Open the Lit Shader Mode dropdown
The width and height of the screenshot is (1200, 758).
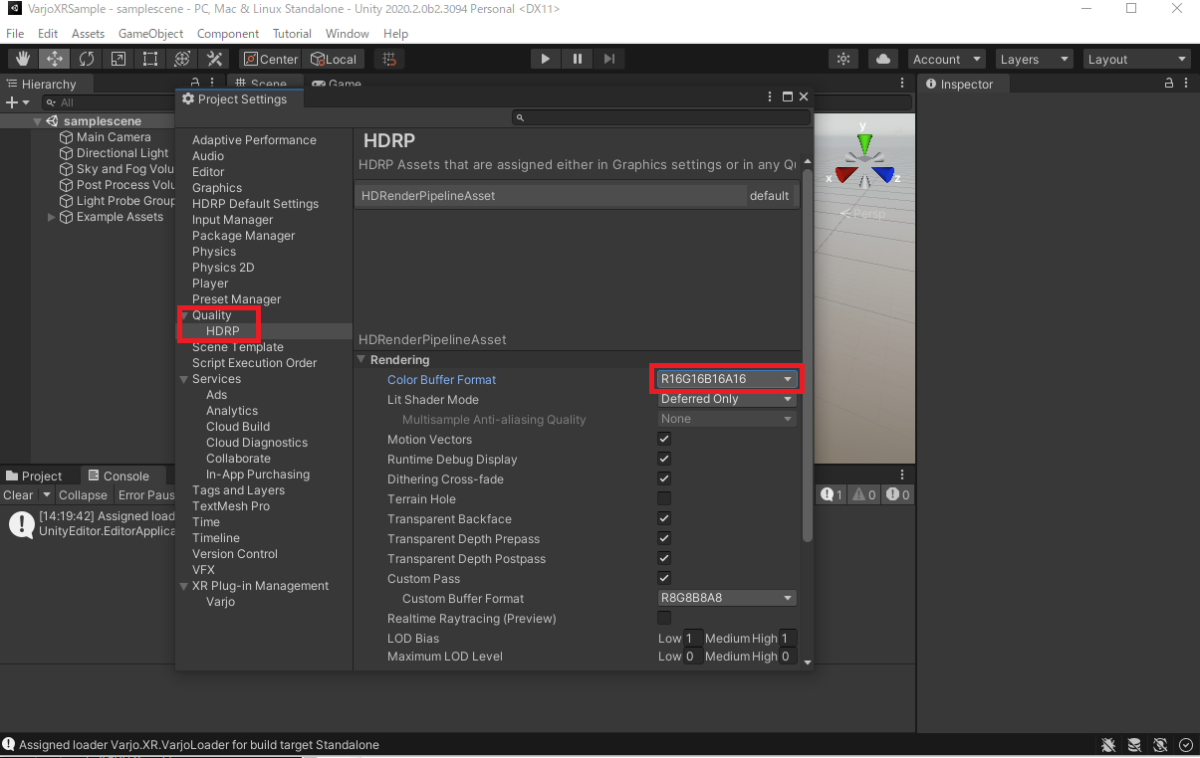[x=727, y=399]
